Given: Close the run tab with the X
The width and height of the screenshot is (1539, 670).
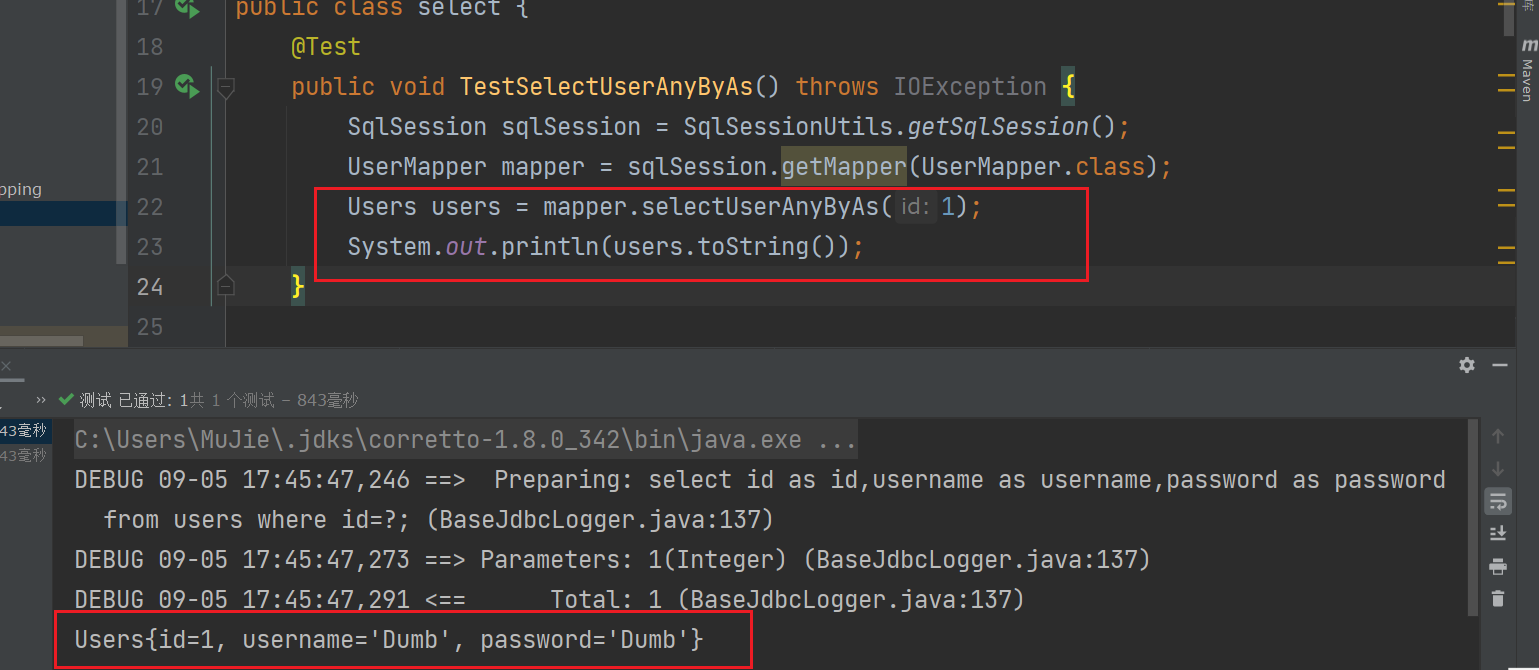Looking at the screenshot, I should 8,367.
